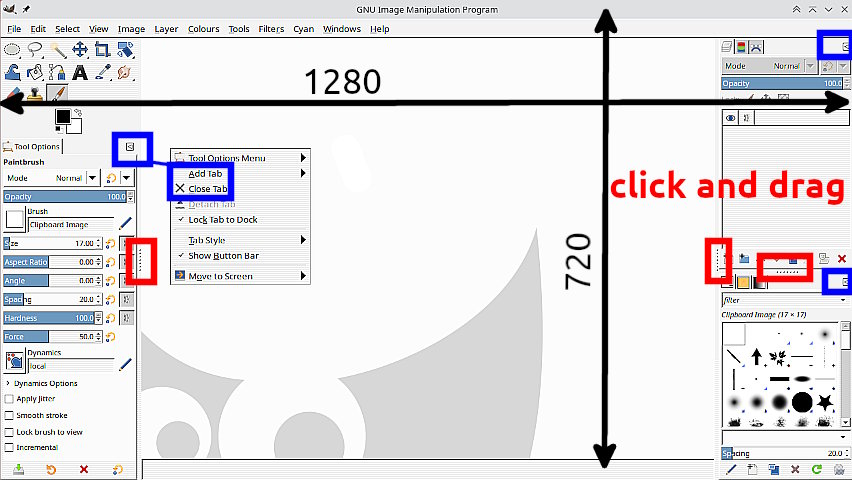Select the Free Select lasso tool
Image resolution: width=852 pixels, height=480 pixels.
coord(35,50)
